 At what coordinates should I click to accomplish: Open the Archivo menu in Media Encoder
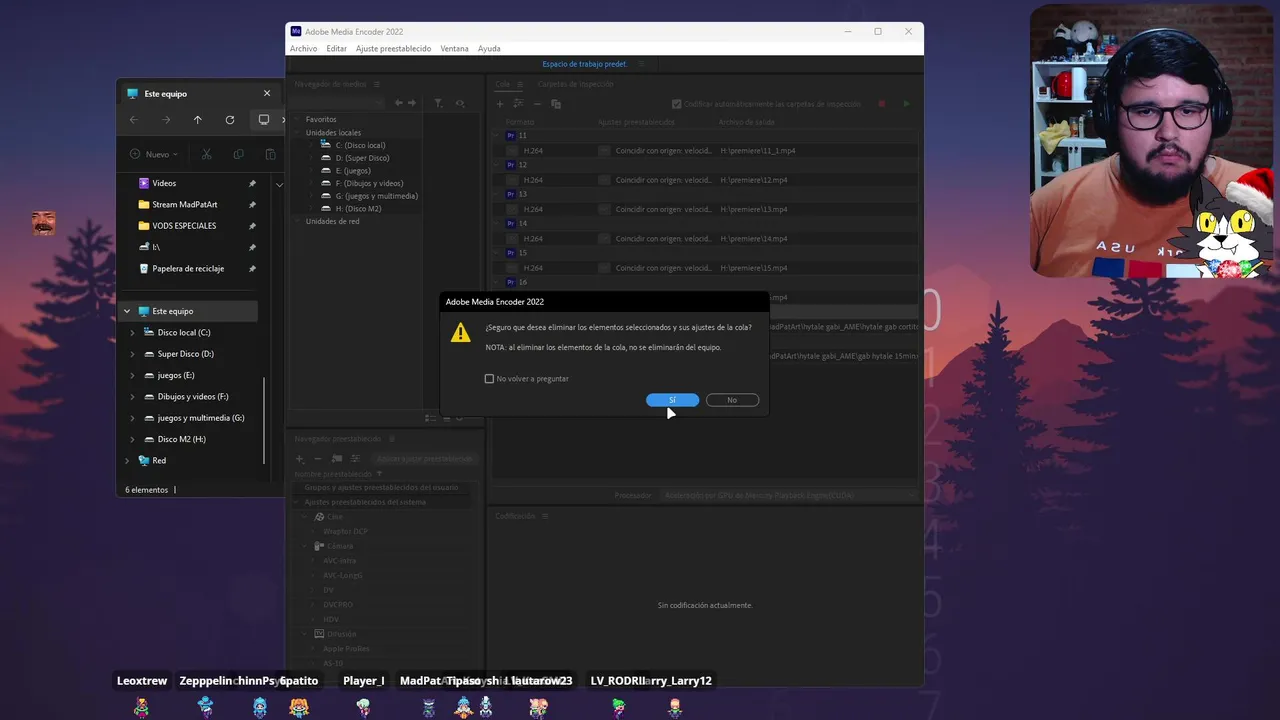tap(303, 48)
